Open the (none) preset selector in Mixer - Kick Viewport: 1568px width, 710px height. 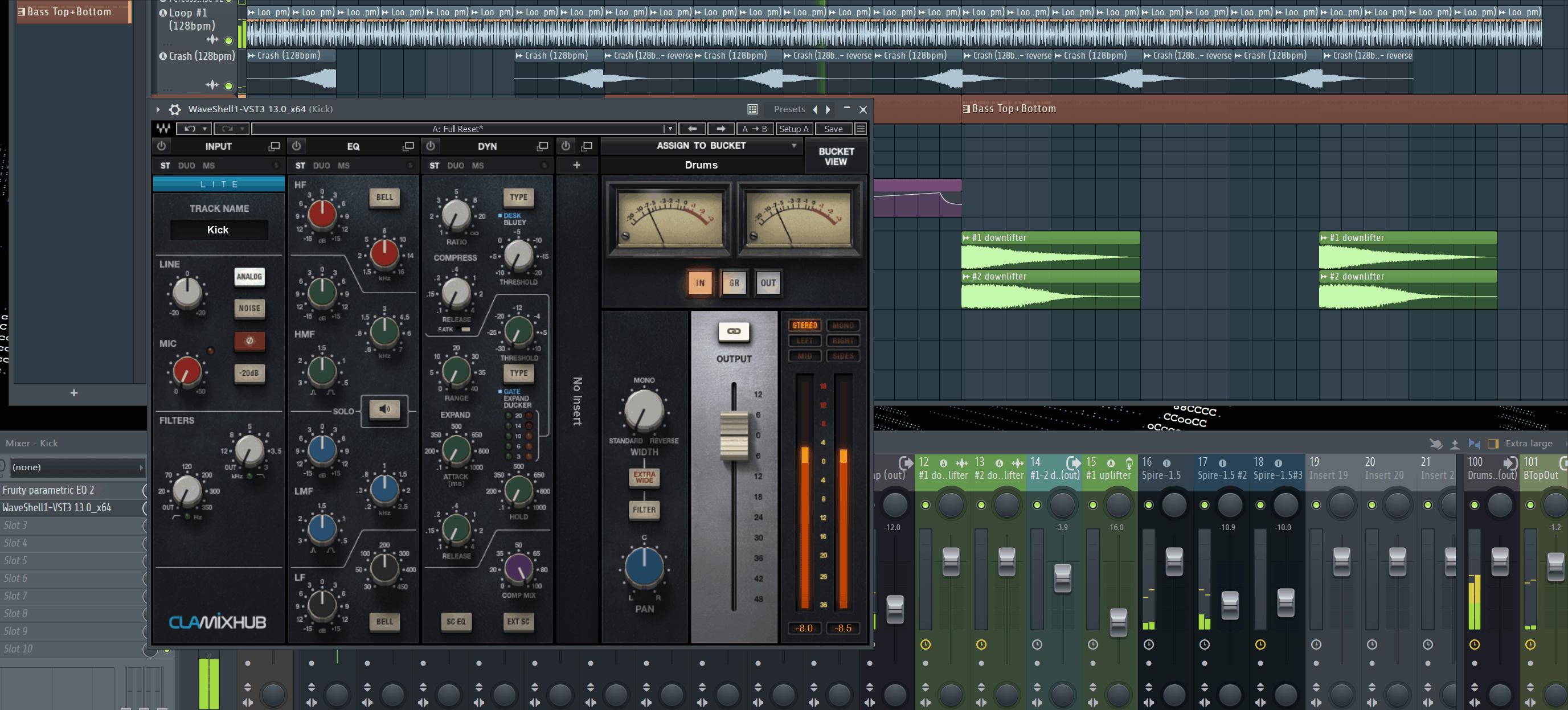pyautogui.click(x=77, y=467)
